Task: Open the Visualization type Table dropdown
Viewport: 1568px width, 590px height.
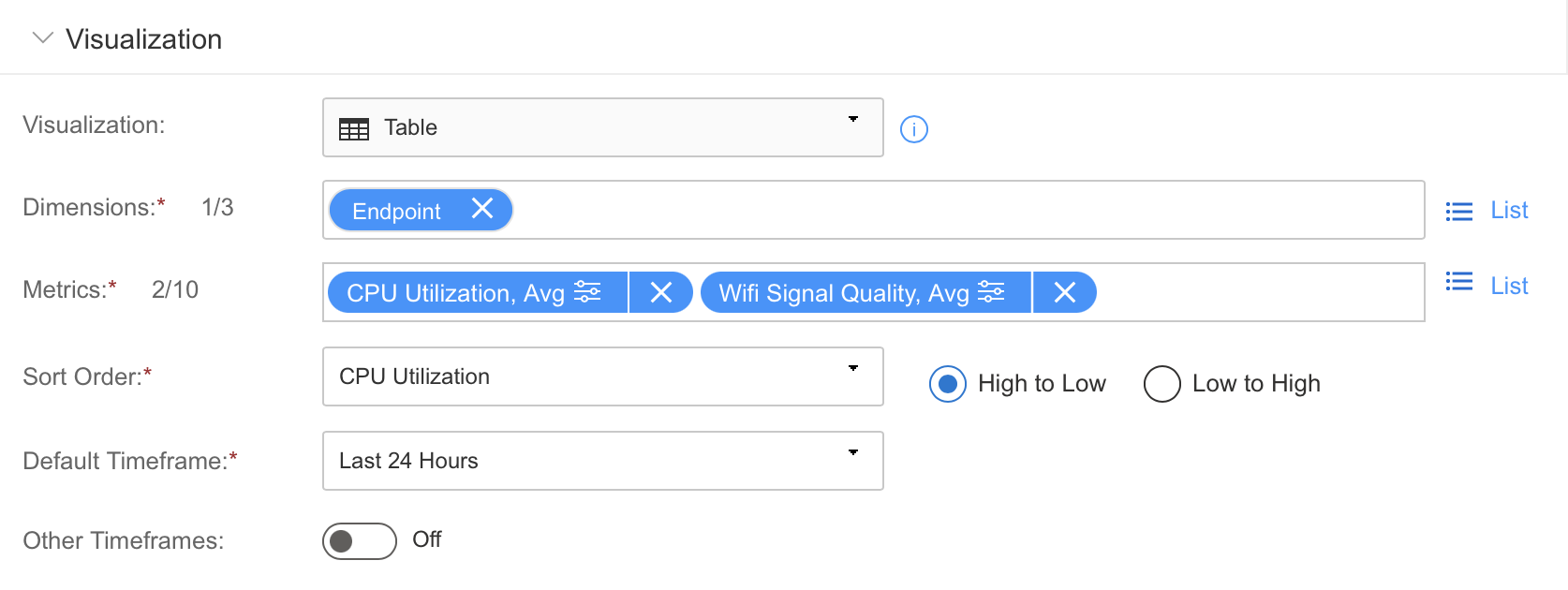Action: pyautogui.click(x=603, y=127)
